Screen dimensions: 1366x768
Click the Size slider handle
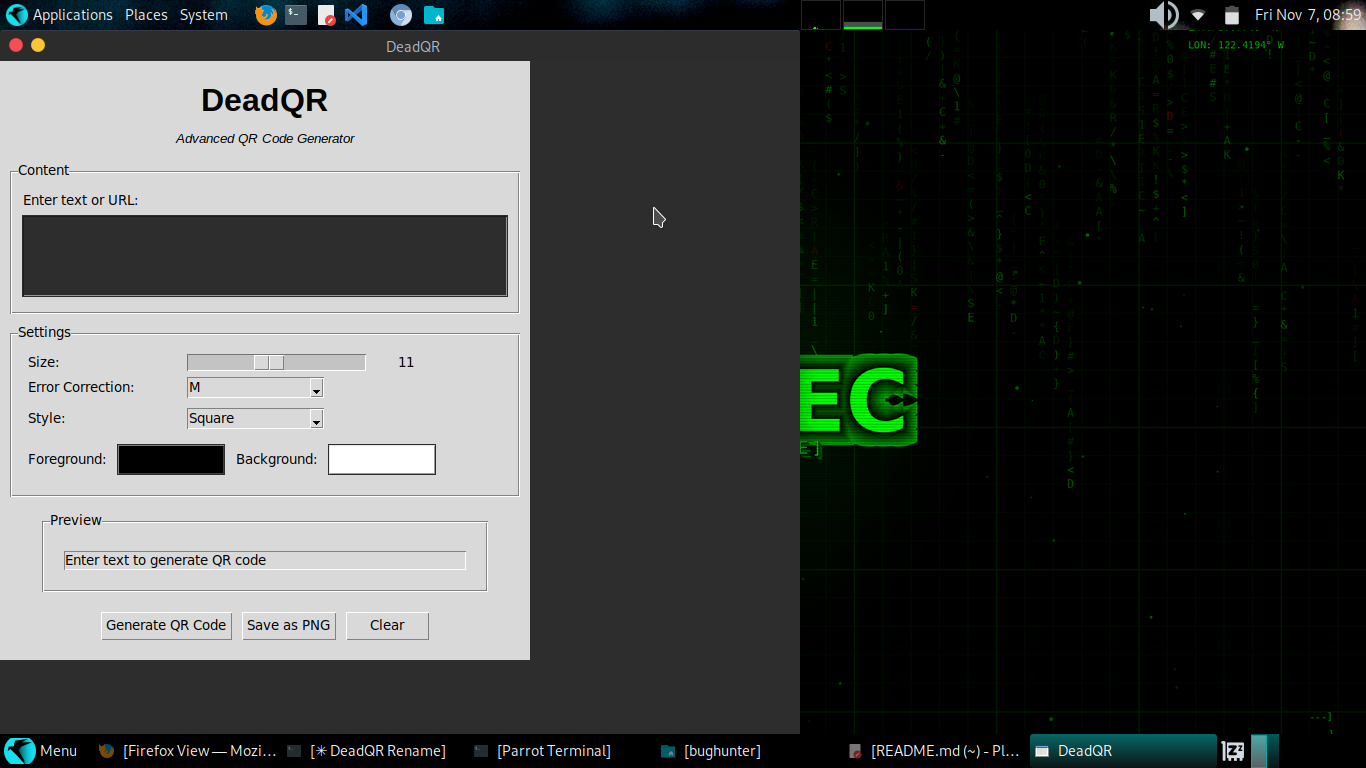(269, 362)
